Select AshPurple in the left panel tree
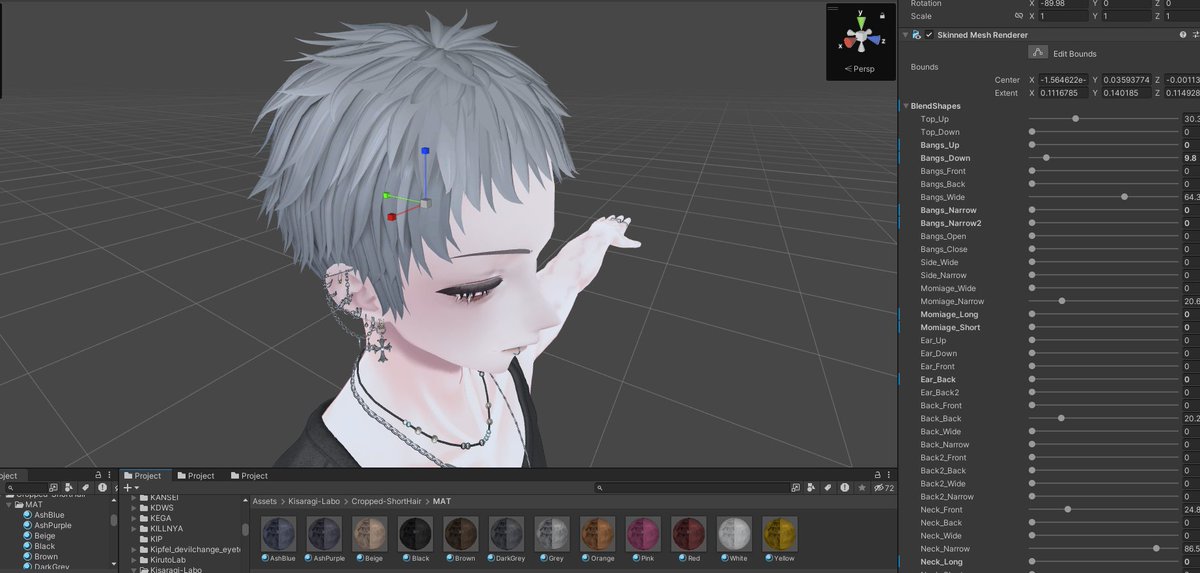 click(x=53, y=525)
